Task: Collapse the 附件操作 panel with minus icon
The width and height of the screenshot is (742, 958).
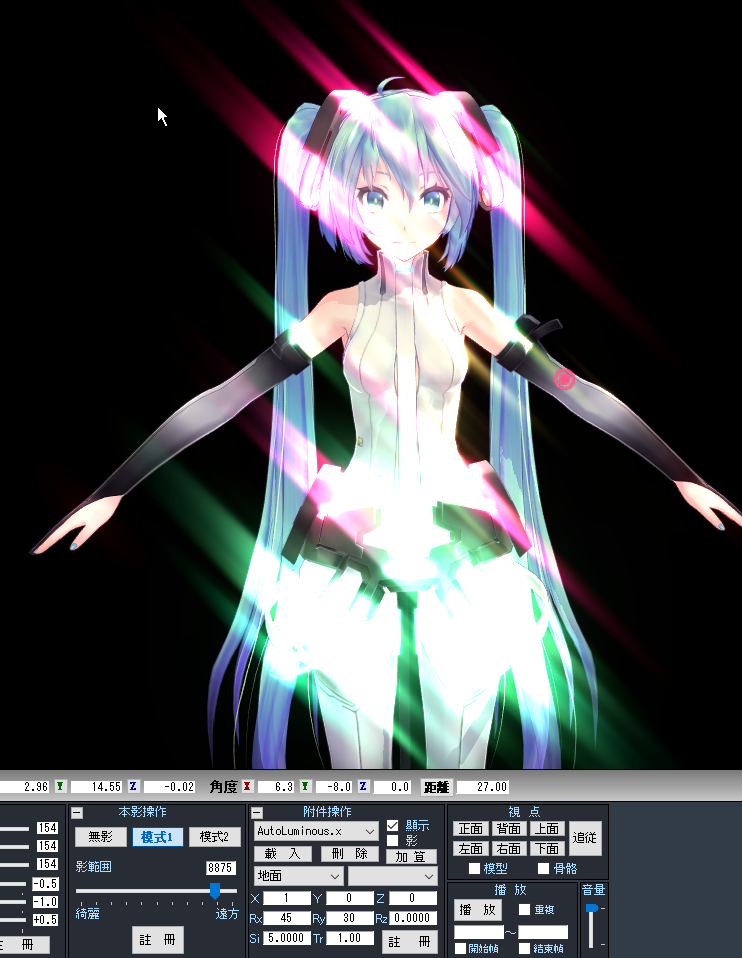Action: [257, 813]
